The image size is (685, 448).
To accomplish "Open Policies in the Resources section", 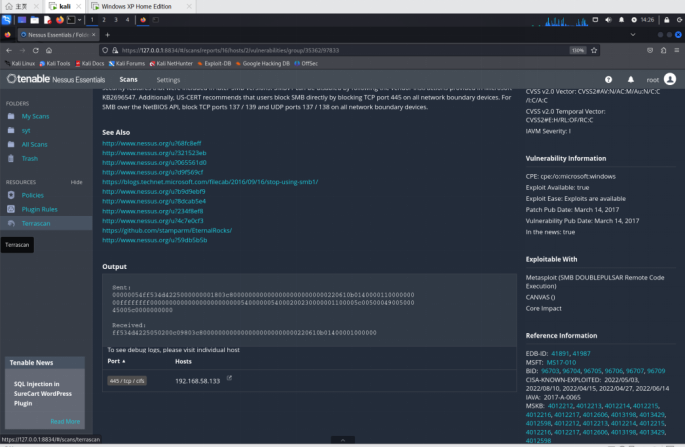I will click(x=33, y=195).
